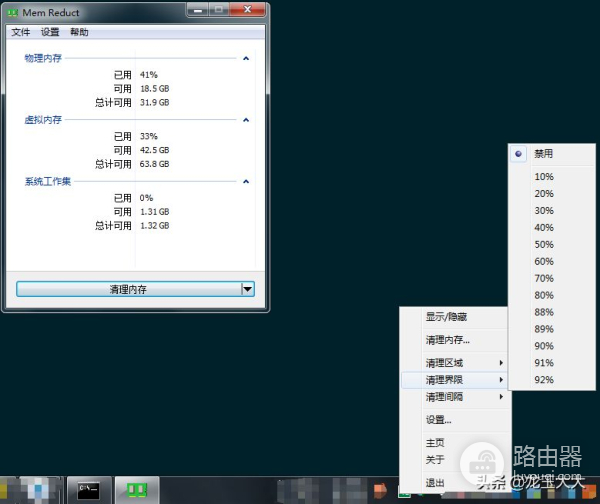The width and height of the screenshot is (600, 504).
Task: Collapse the 物理内存 section
Action: (x=245, y=58)
